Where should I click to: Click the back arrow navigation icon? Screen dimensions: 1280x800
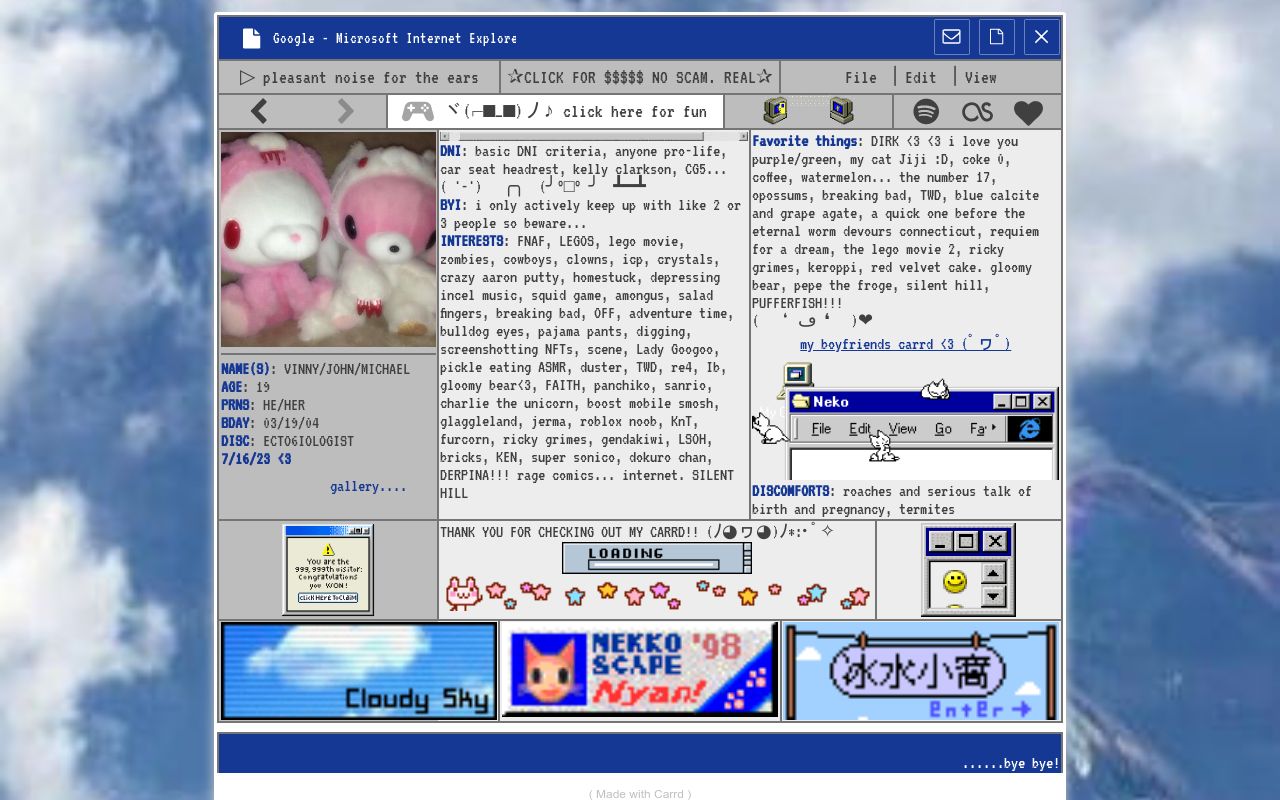[x=259, y=111]
